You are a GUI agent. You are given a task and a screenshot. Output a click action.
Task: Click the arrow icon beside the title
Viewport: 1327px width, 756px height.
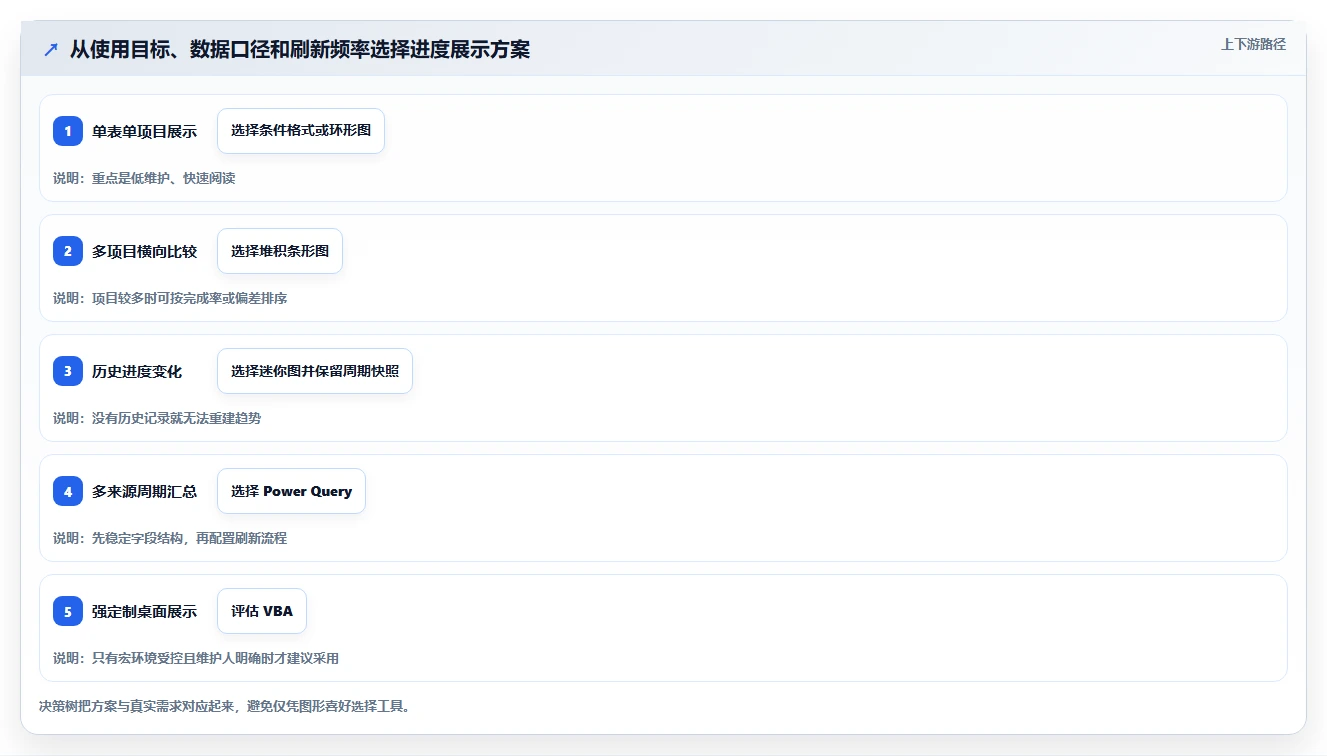(51, 49)
